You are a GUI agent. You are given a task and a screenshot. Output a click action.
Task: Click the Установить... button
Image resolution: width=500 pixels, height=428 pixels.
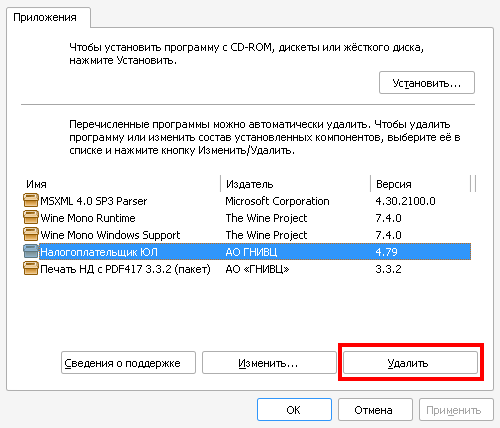click(427, 83)
